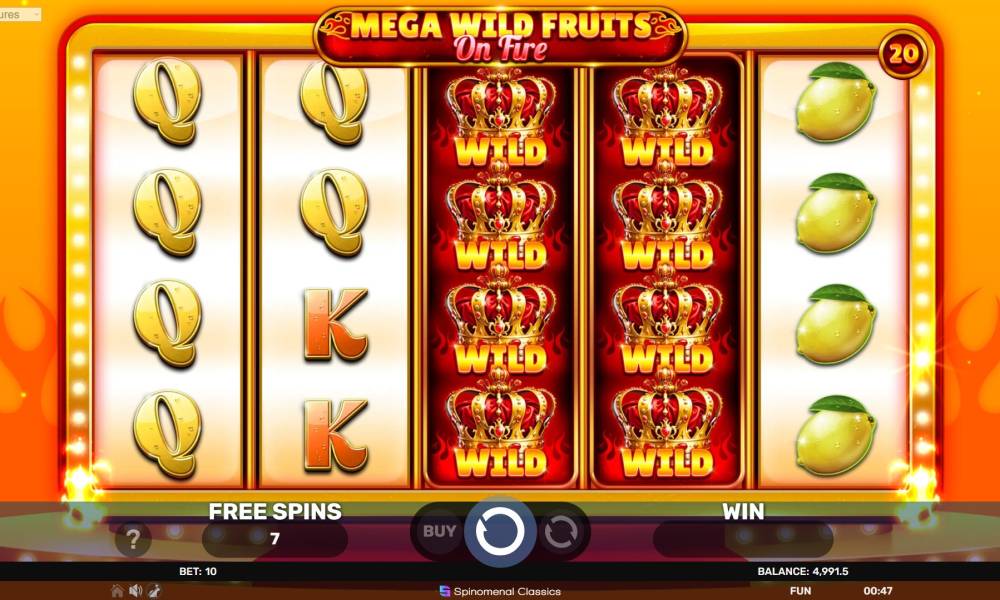
Task: Open the 20 paylines badge
Action: click(903, 54)
